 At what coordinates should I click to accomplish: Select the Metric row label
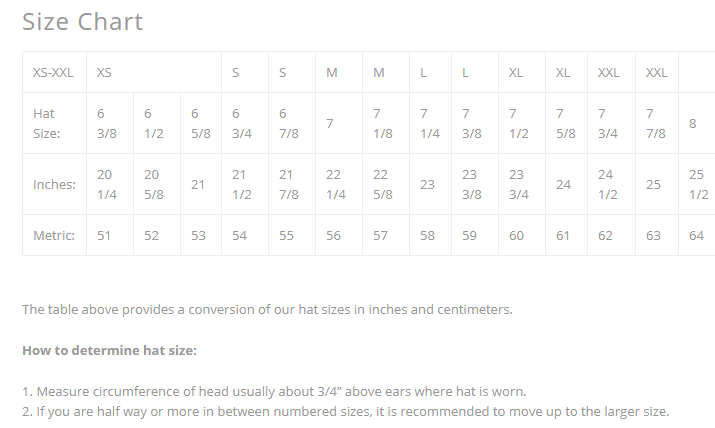tap(54, 235)
